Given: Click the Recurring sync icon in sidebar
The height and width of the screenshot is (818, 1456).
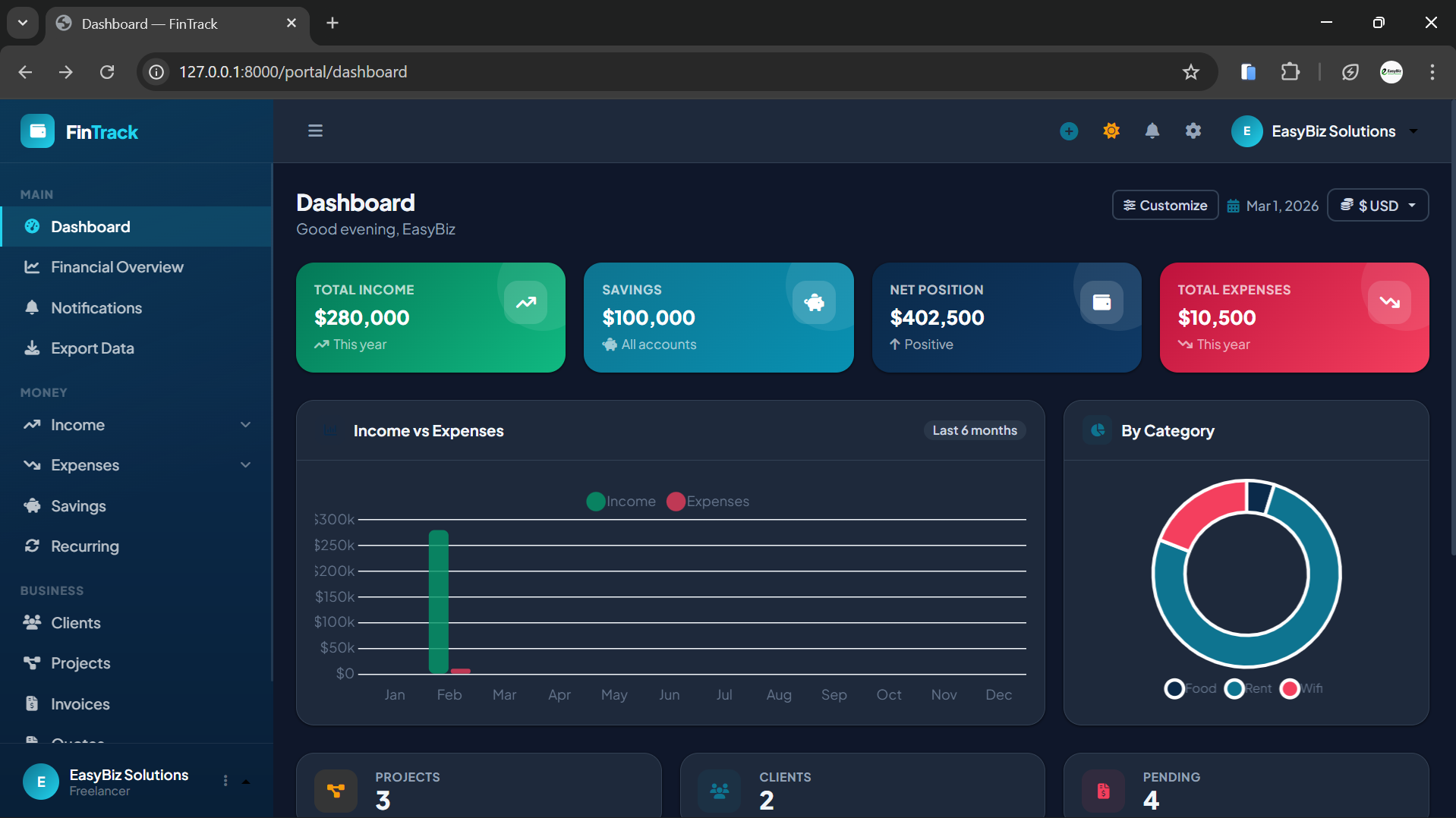Looking at the screenshot, I should tap(31, 546).
